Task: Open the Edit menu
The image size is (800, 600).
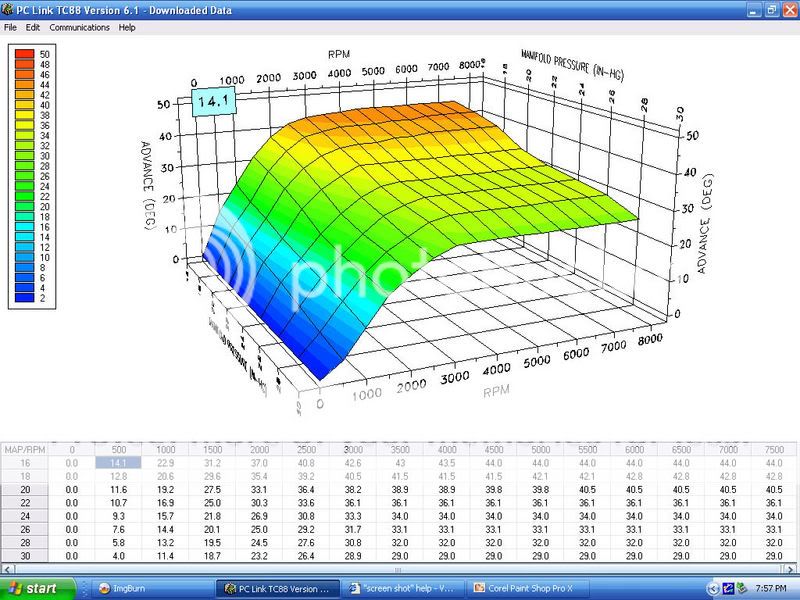Action: tap(33, 28)
